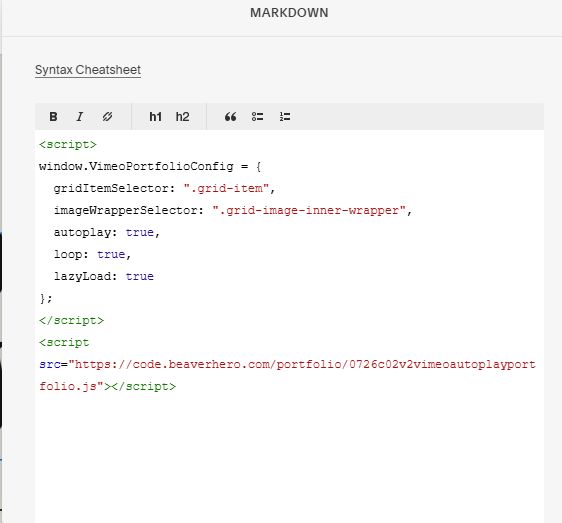This screenshot has height=523, width=562.
Task: Click the gridItemSelector ".grid-item" line
Action: [x=164, y=189]
